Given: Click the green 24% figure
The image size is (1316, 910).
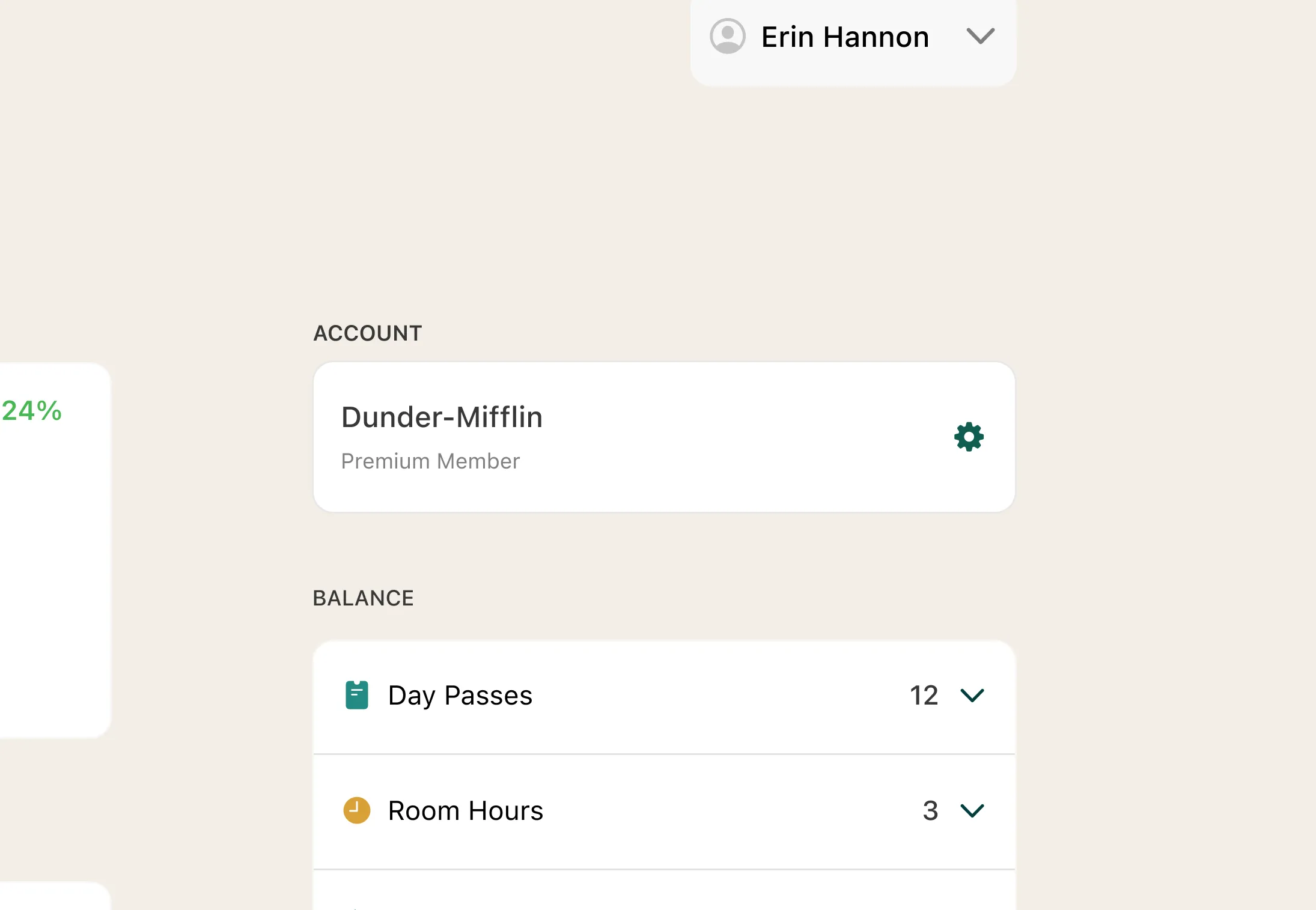Looking at the screenshot, I should click(32, 411).
